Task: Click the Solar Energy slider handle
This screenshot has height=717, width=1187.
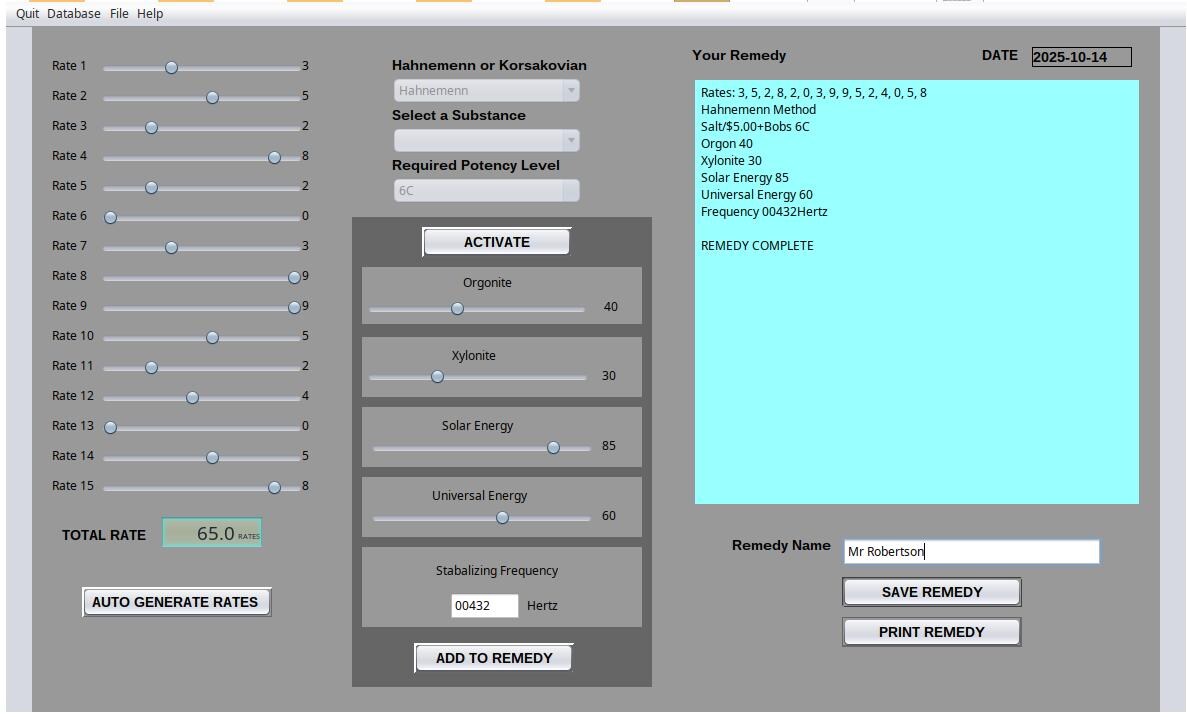Action: [x=553, y=448]
